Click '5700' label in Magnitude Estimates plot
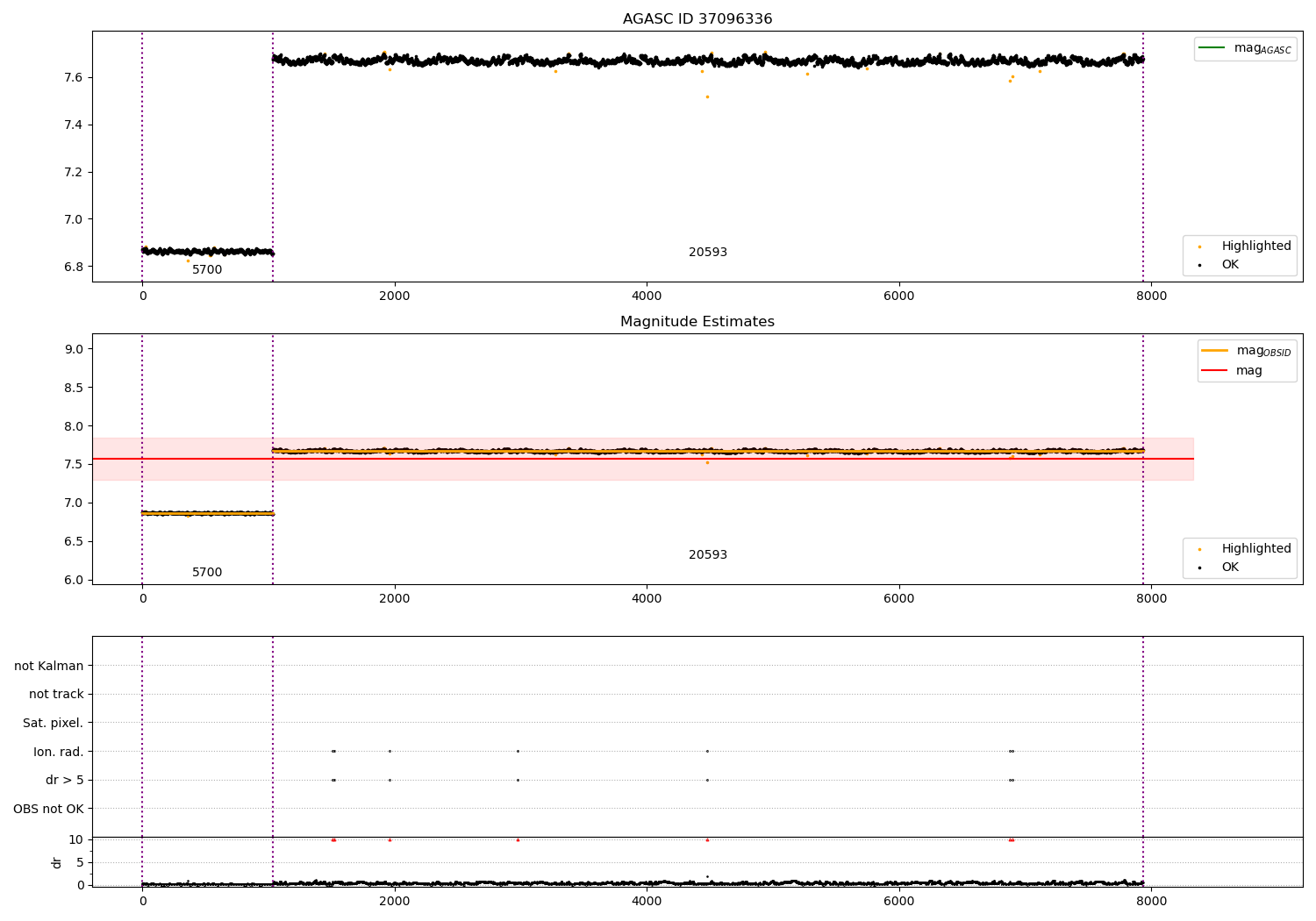Screen dimensions: 1316x921 tap(207, 573)
